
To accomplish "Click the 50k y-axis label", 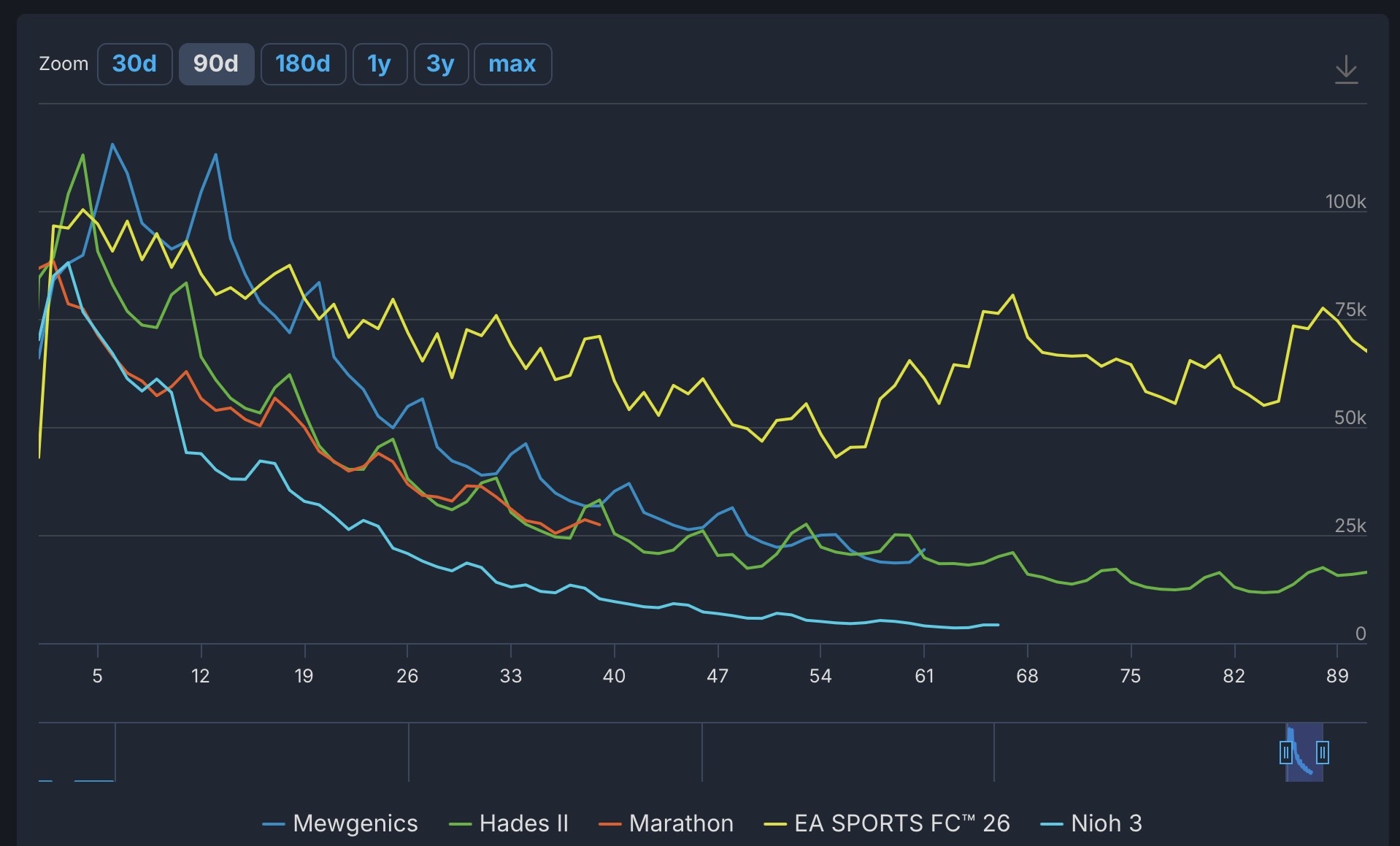I will click(1350, 418).
